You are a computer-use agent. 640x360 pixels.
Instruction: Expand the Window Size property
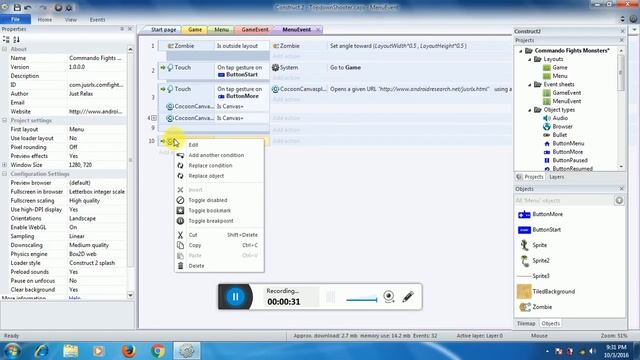(x=4, y=165)
